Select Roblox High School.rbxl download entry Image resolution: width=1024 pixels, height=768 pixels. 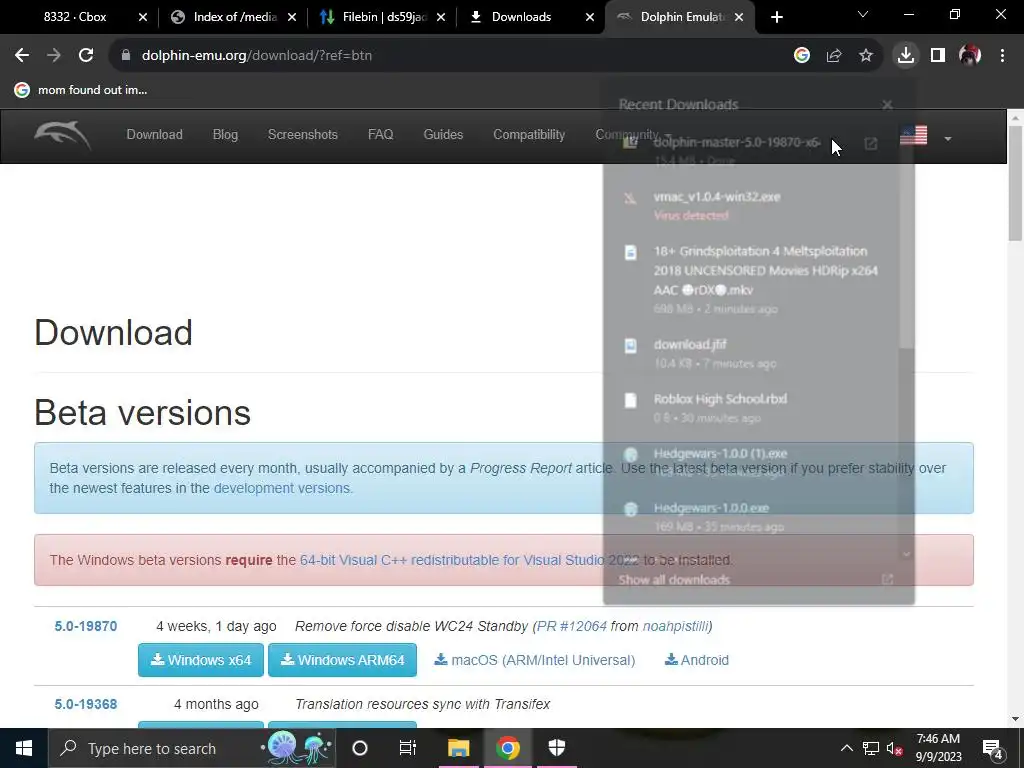(751, 408)
